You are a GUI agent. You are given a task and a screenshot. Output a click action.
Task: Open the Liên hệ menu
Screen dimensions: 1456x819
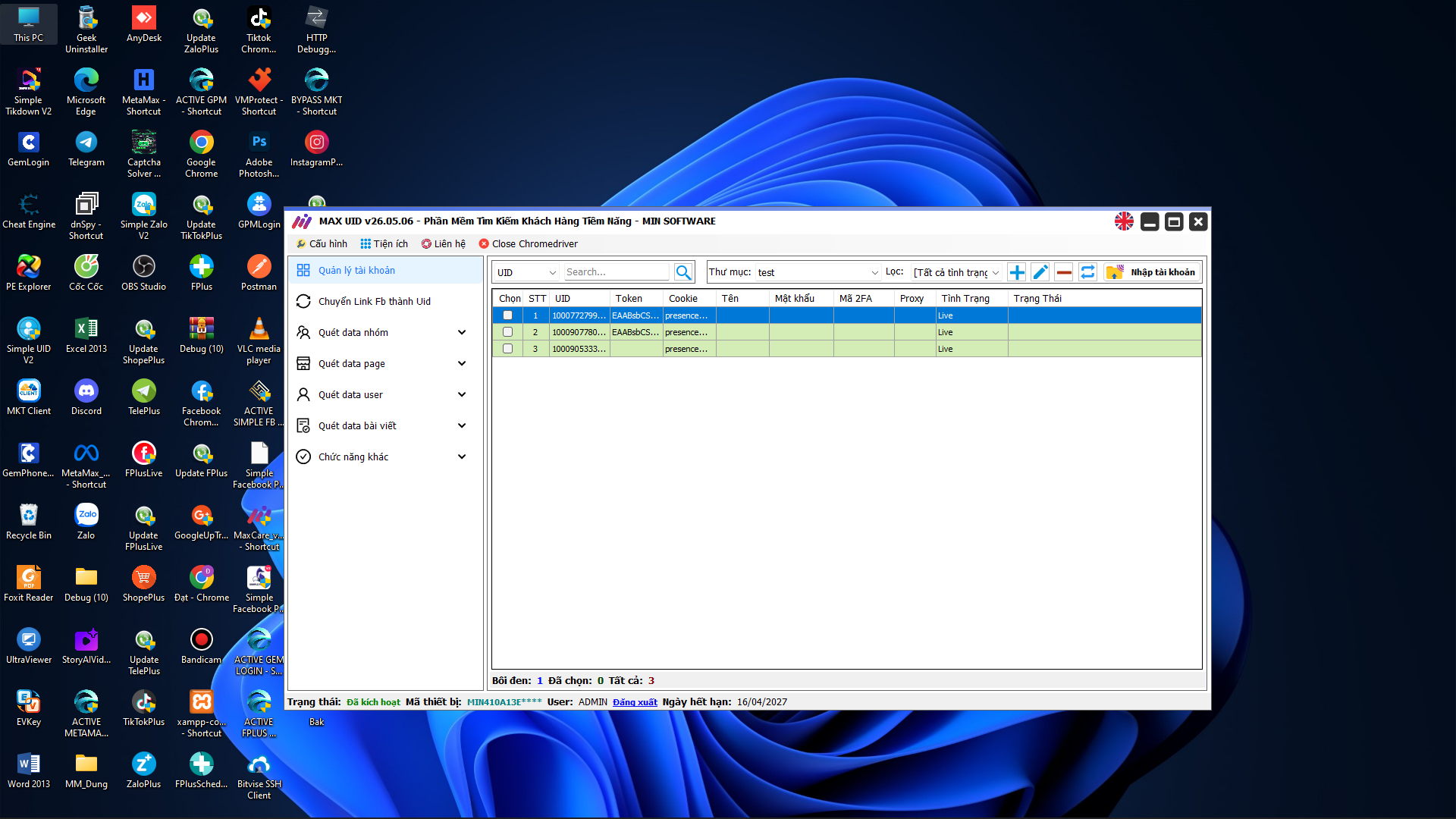point(444,244)
